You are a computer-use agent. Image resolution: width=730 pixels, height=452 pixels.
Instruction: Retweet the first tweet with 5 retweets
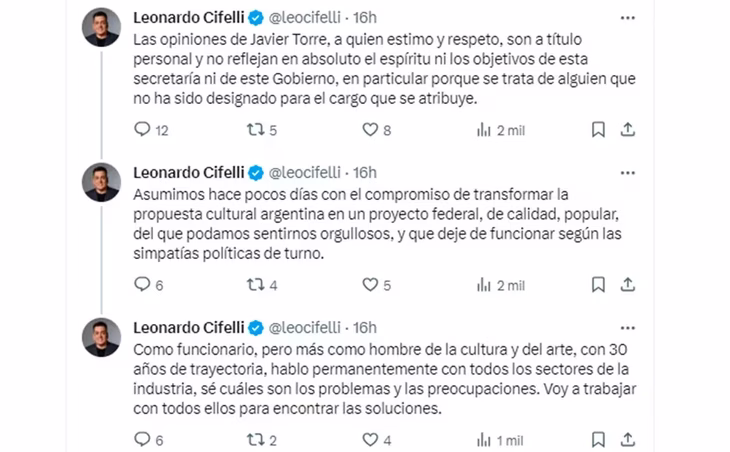tap(257, 129)
